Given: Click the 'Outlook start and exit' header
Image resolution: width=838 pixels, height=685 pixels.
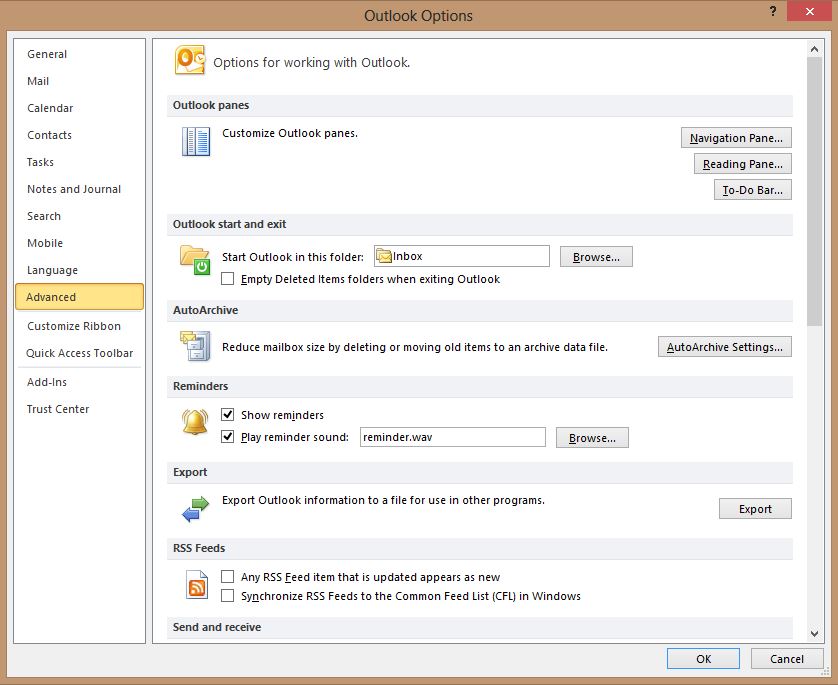Looking at the screenshot, I should [229, 224].
